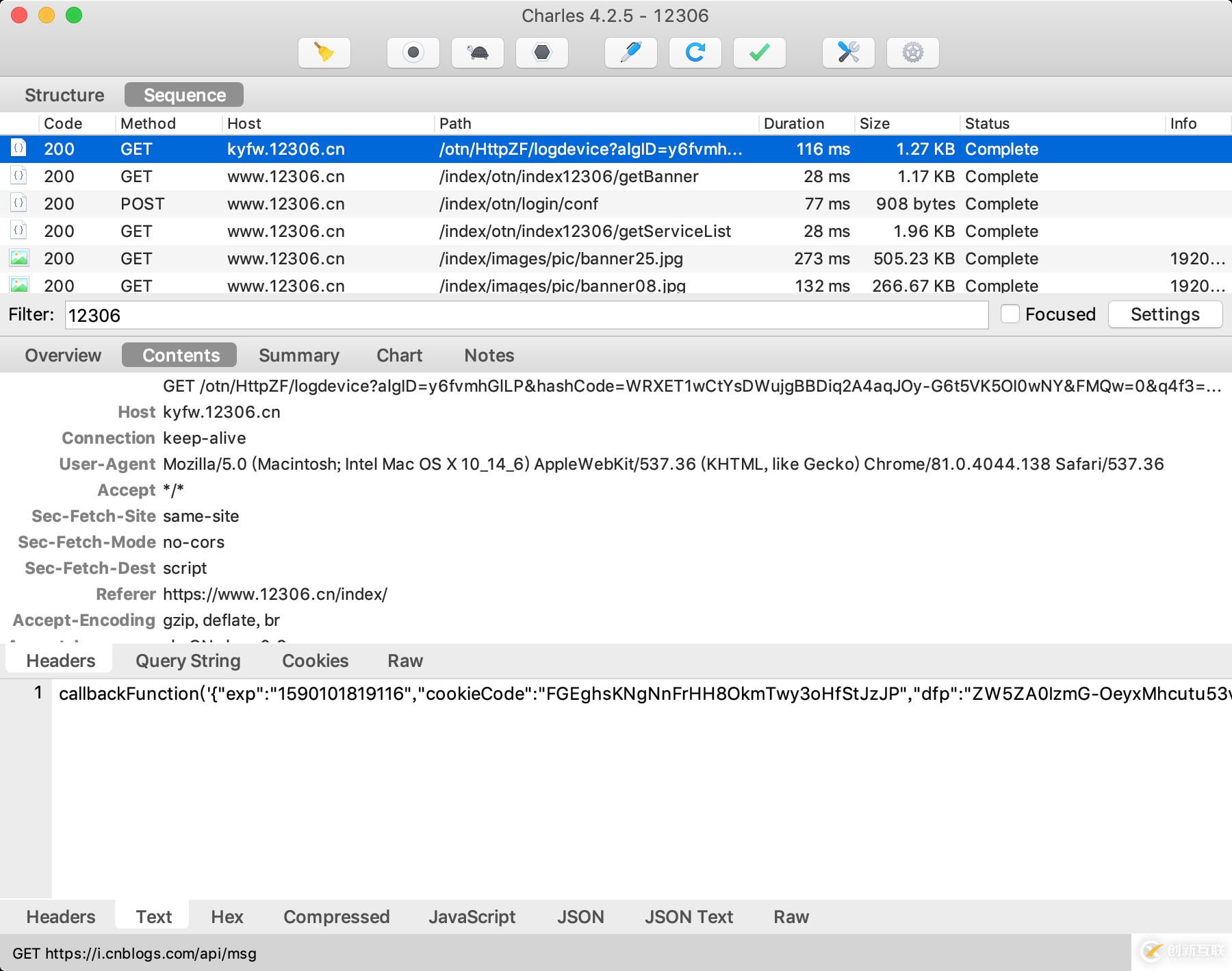The width and height of the screenshot is (1232, 971).
Task: Enable the Focused checkbox
Action: click(1010, 314)
